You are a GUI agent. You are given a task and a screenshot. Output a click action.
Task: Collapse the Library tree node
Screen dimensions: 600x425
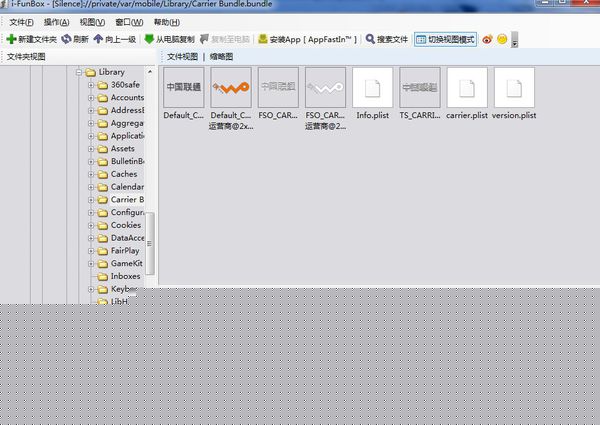pos(79,72)
